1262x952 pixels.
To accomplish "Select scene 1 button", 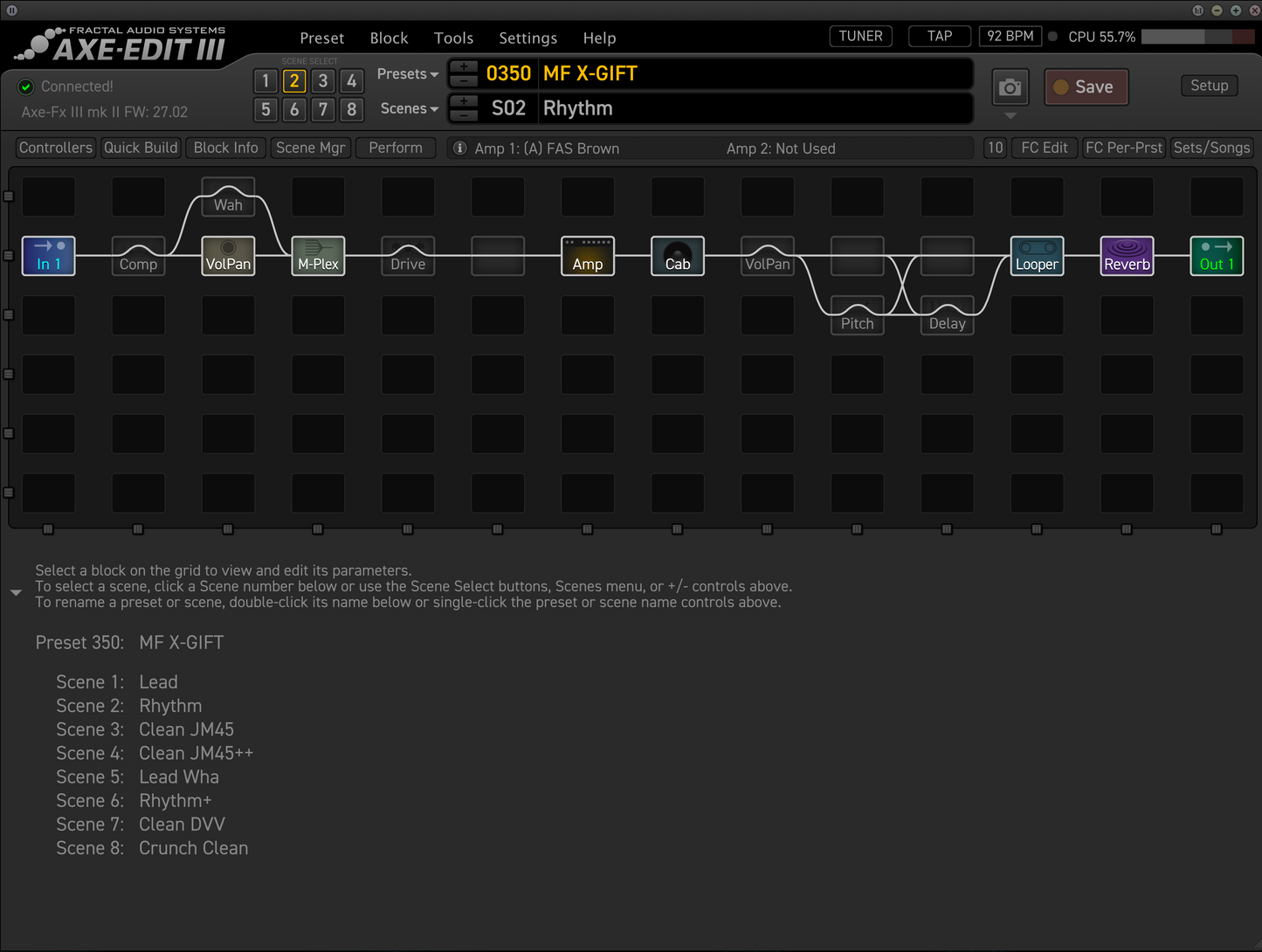I will tap(266, 81).
